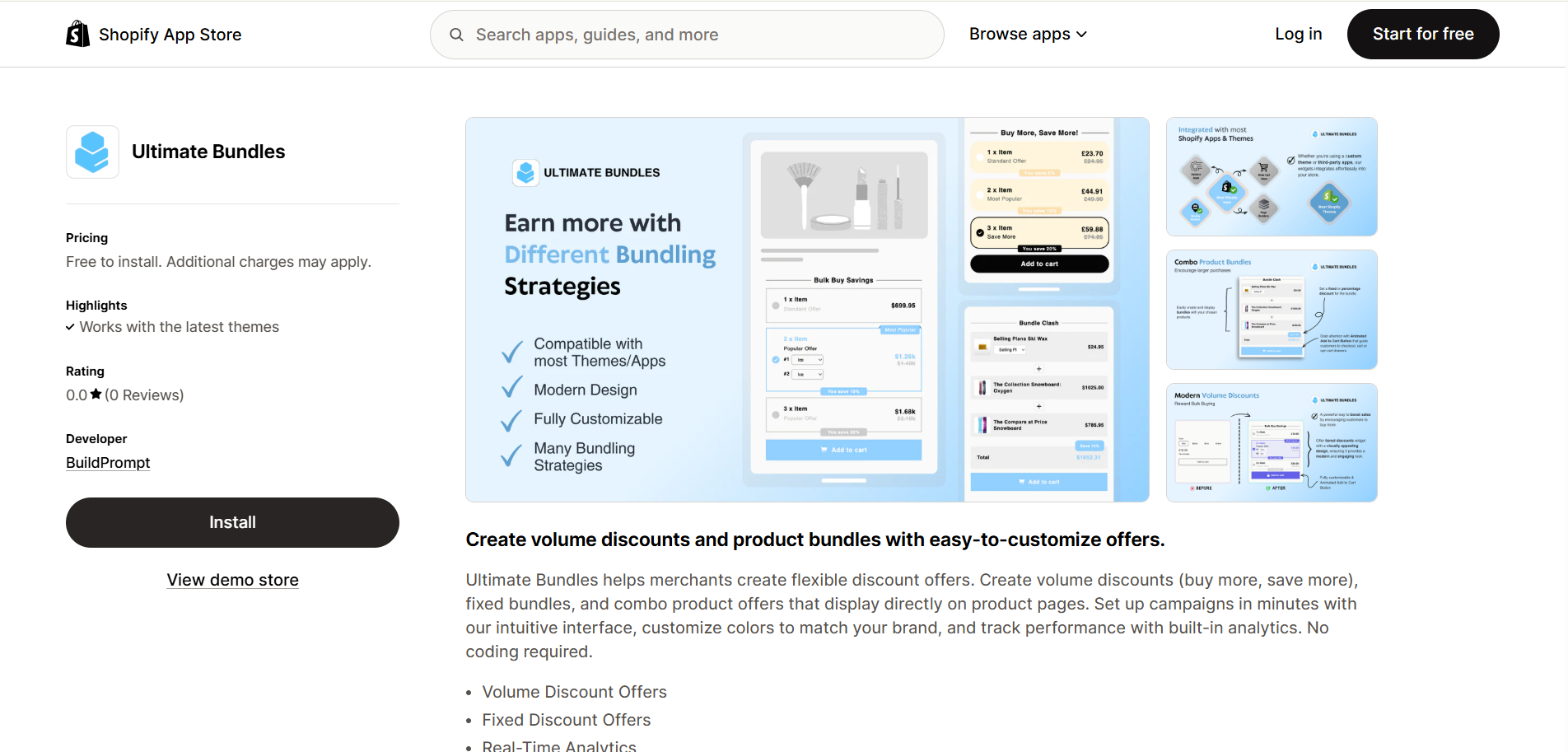1568x752 pixels.
Task: Open the main Earn more with Bundling screenshot
Action: pos(807,310)
